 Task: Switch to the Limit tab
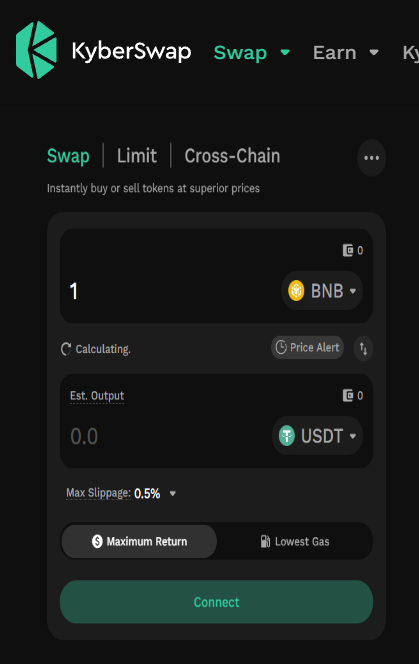tap(137, 156)
